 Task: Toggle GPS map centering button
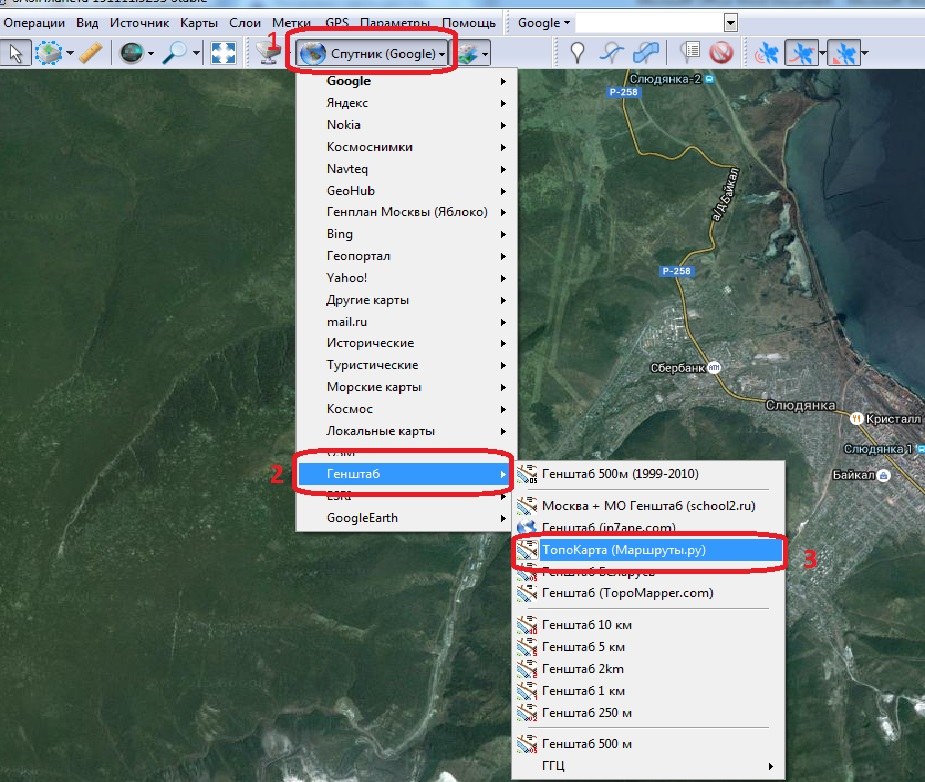[844, 53]
